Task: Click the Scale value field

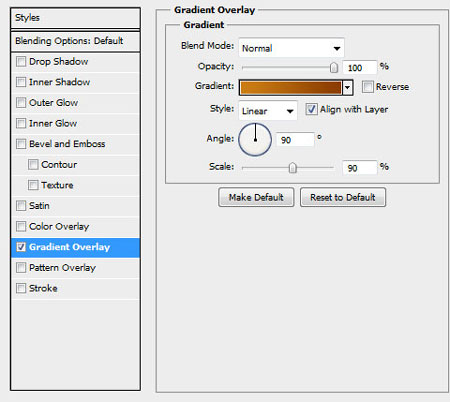Action: [360, 168]
